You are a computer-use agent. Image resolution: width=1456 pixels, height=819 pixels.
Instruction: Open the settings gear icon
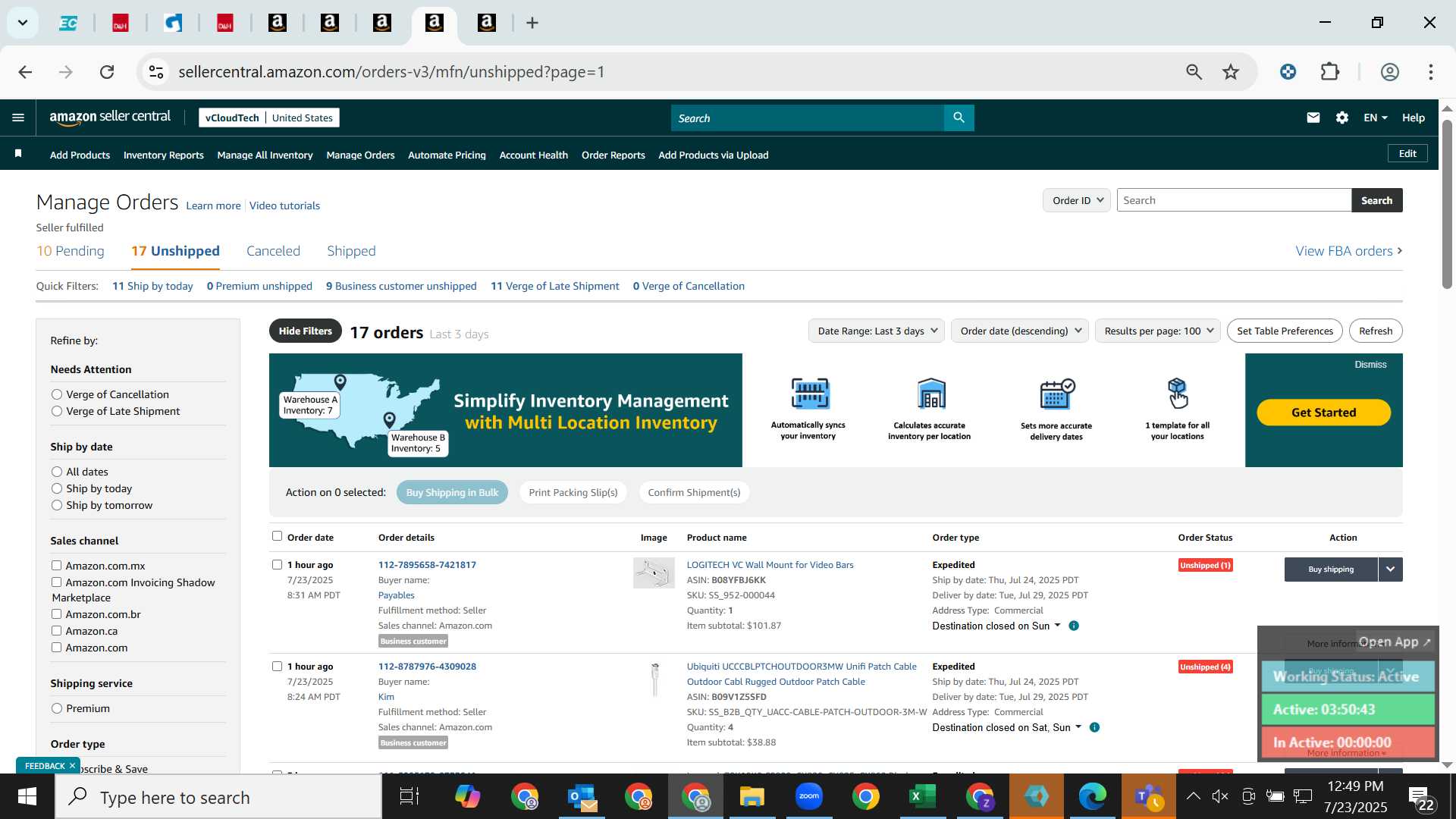(1342, 118)
